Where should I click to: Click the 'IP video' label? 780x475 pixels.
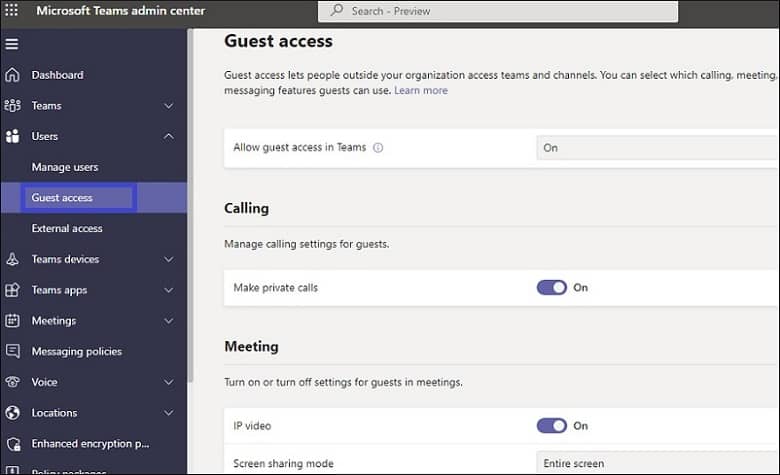pos(252,426)
